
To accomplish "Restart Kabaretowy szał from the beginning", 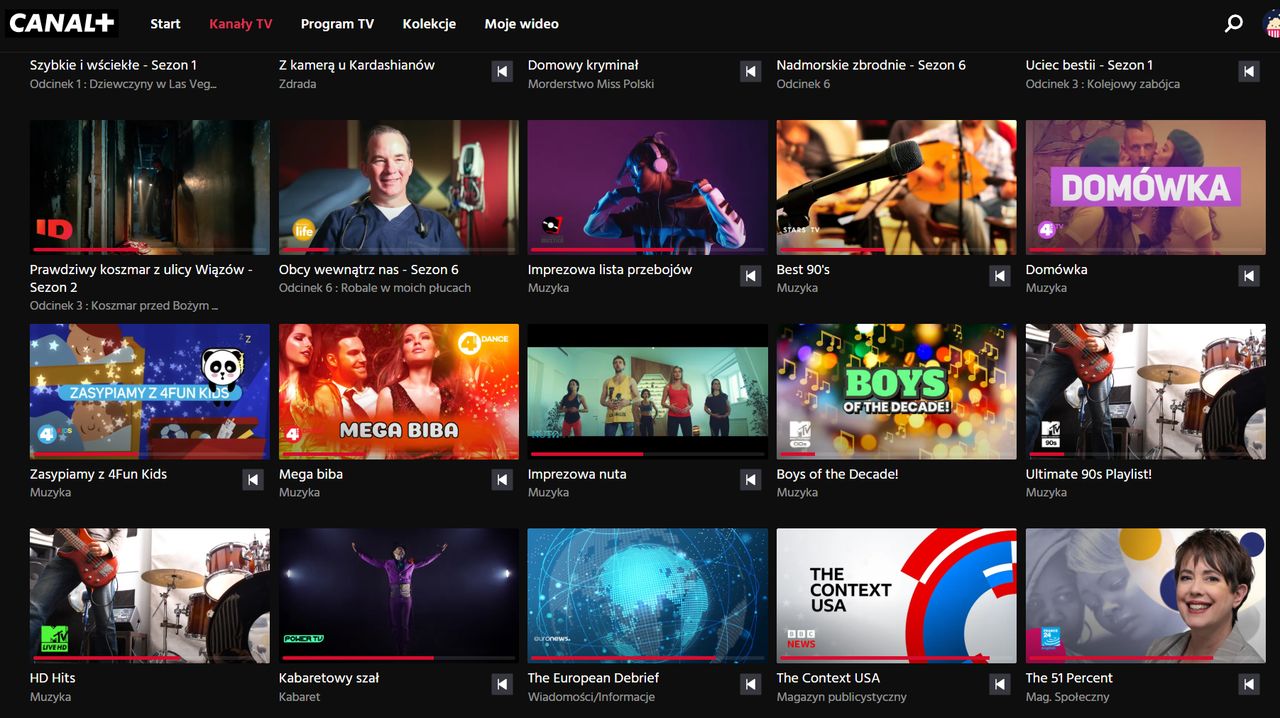I will (502, 685).
